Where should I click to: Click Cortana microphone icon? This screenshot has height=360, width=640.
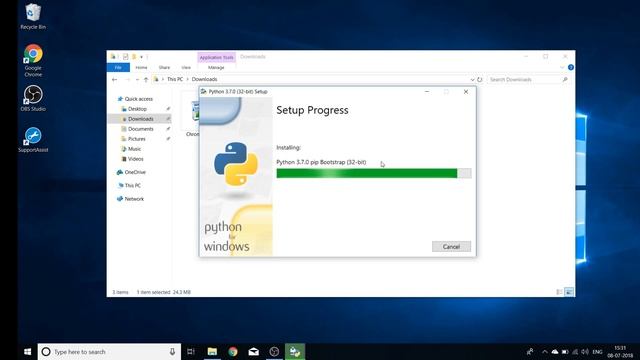click(172, 351)
